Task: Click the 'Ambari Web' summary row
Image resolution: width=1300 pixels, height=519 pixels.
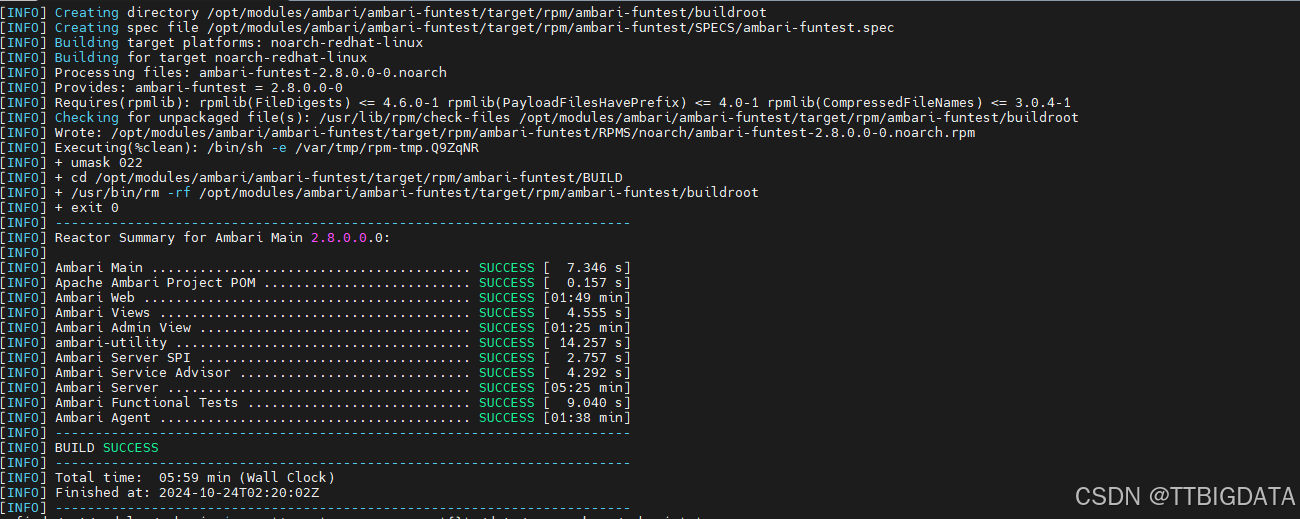Action: pos(315,298)
